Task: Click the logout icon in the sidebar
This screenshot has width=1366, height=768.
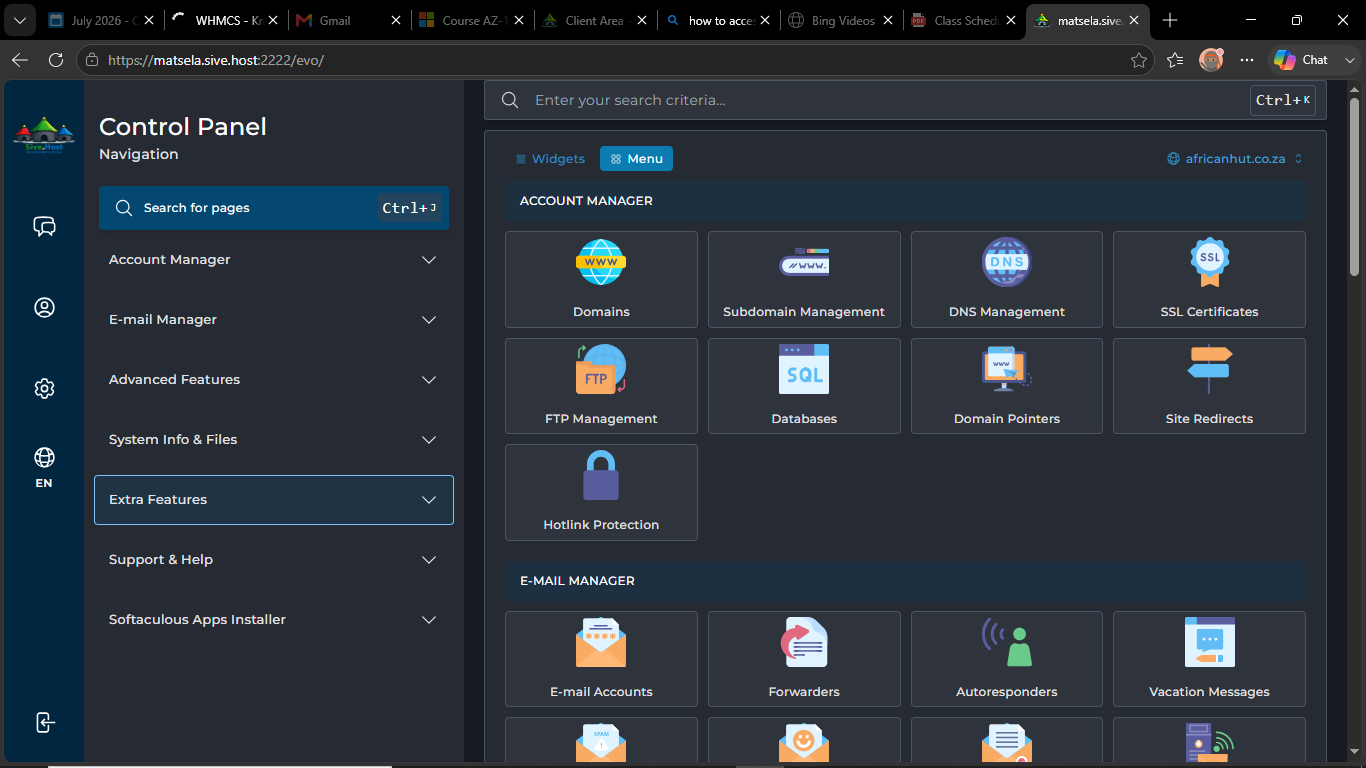Action: pyautogui.click(x=44, y=722)
